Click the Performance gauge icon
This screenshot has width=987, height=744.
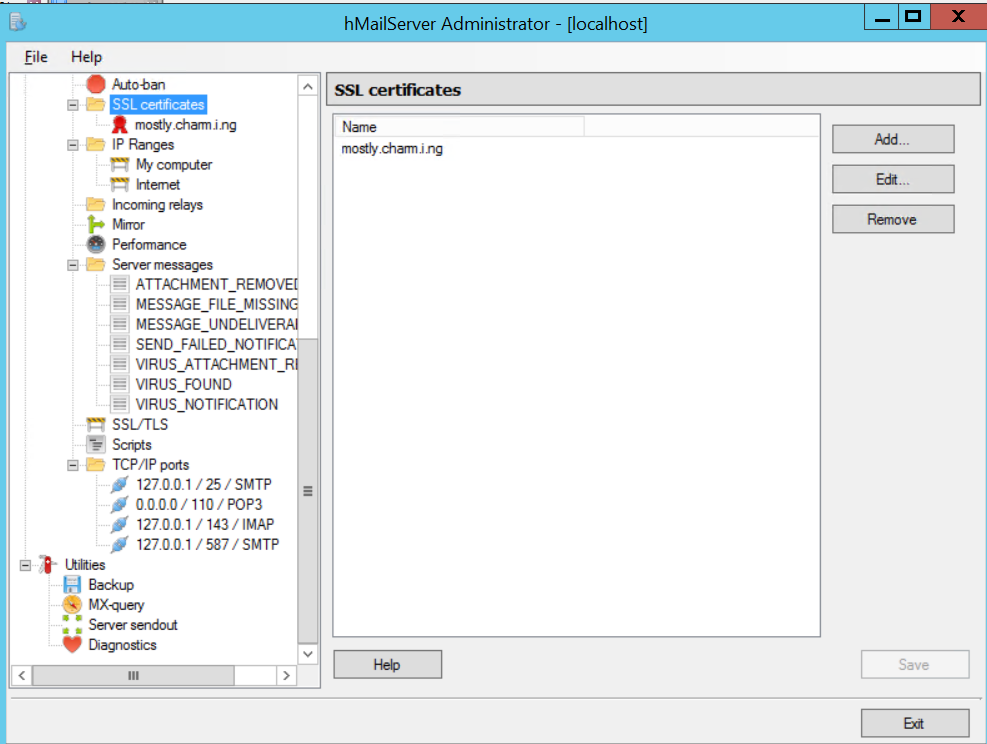pos(96,245)
